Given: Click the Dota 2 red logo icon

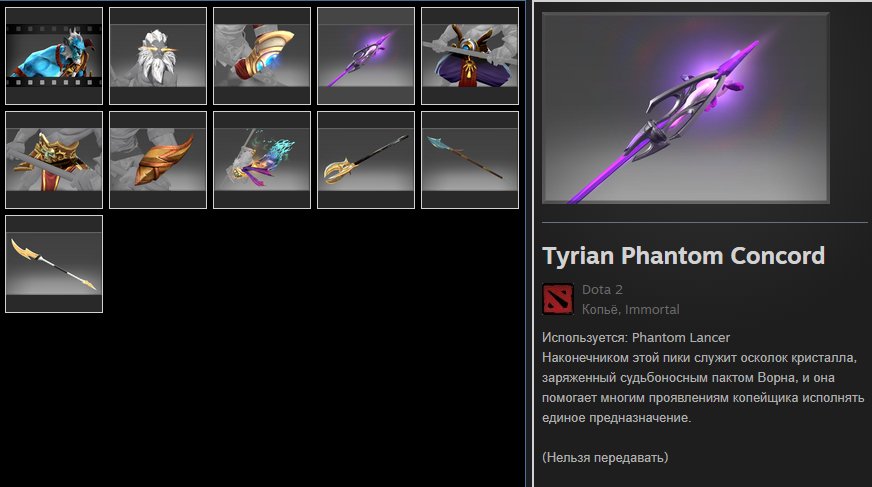Looking at the screenshot, I should 558,299.
